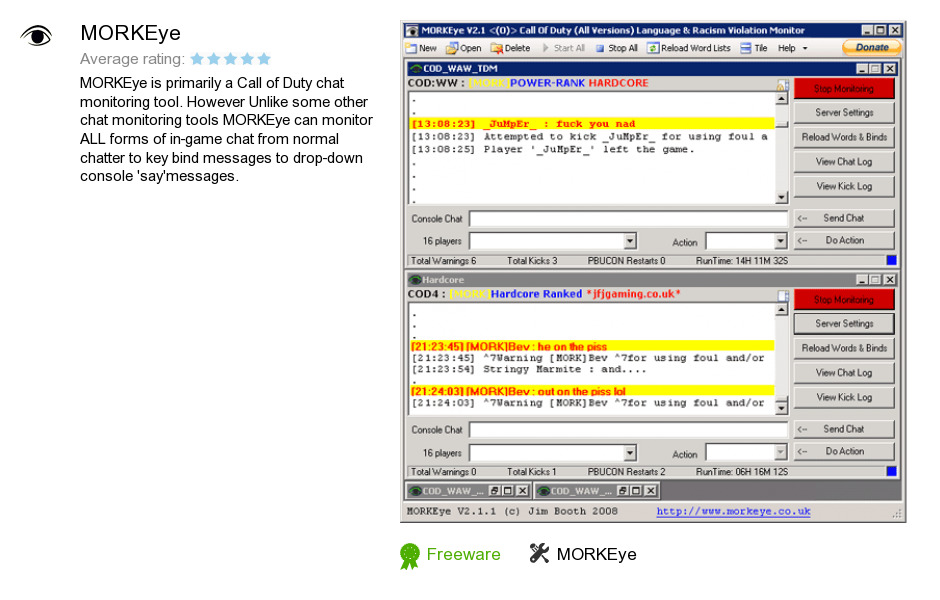Click lock icon next to COD:WW server name

point(782,85)
